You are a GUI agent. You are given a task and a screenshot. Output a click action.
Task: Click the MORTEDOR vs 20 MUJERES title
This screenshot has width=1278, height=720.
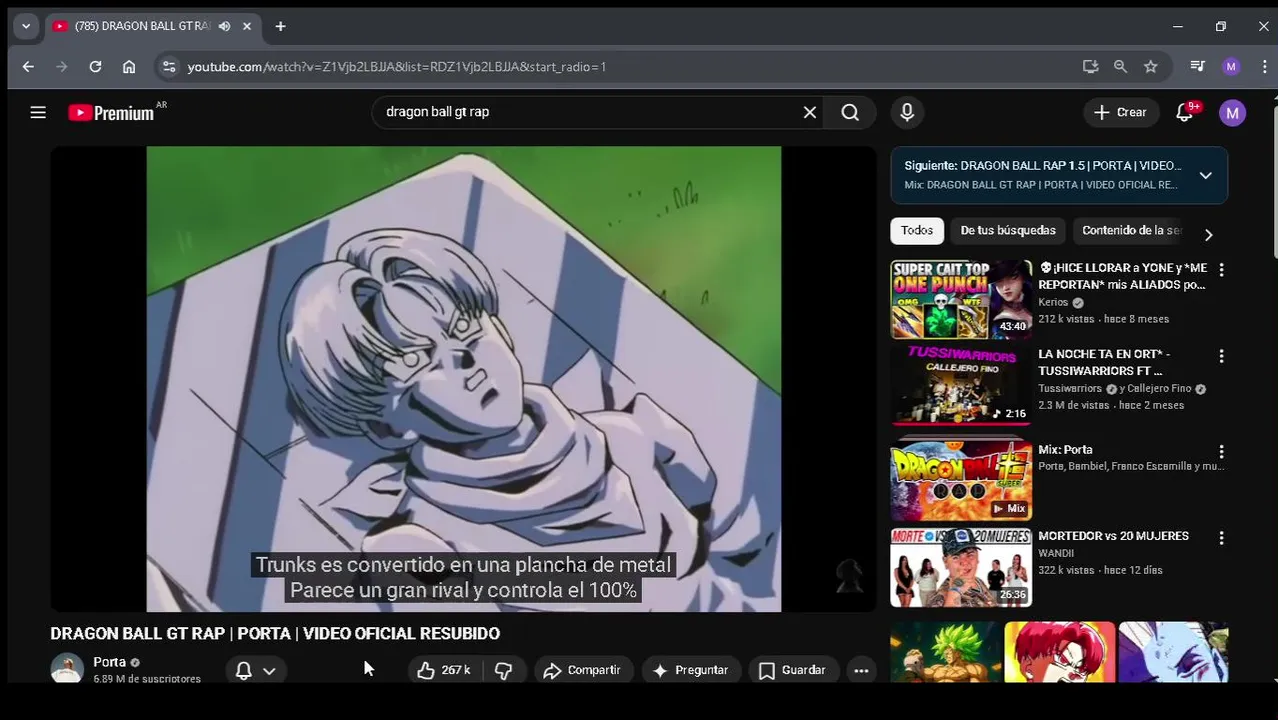click(1113, 536)
